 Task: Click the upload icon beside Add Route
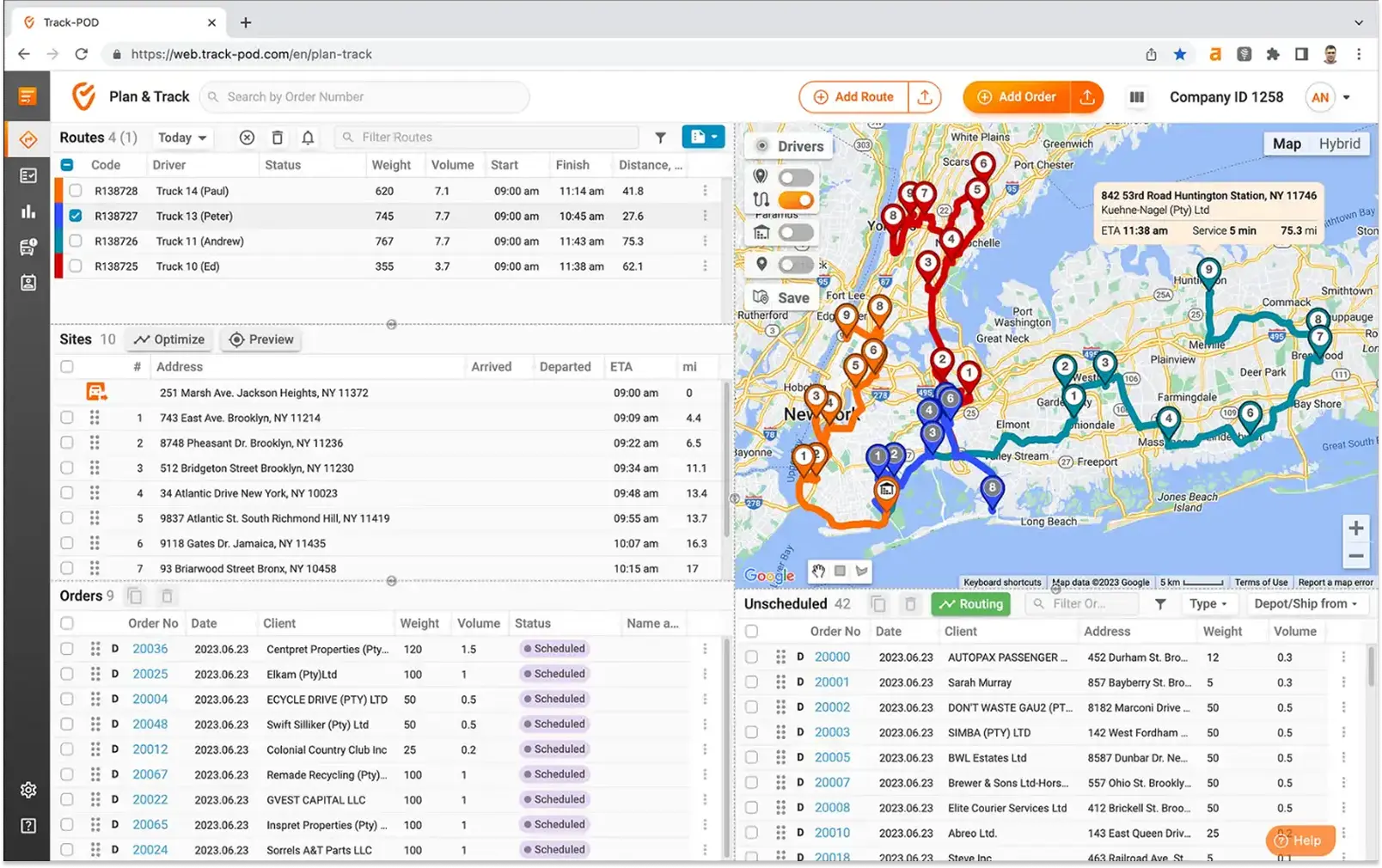(x=926, y=97)
